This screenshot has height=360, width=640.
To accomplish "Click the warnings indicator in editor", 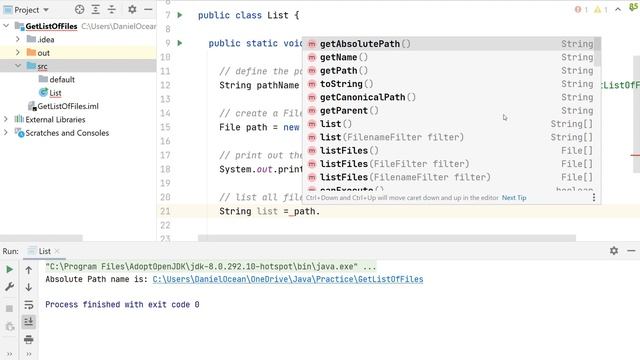I will pyautogui.click(x=601, y=9).
